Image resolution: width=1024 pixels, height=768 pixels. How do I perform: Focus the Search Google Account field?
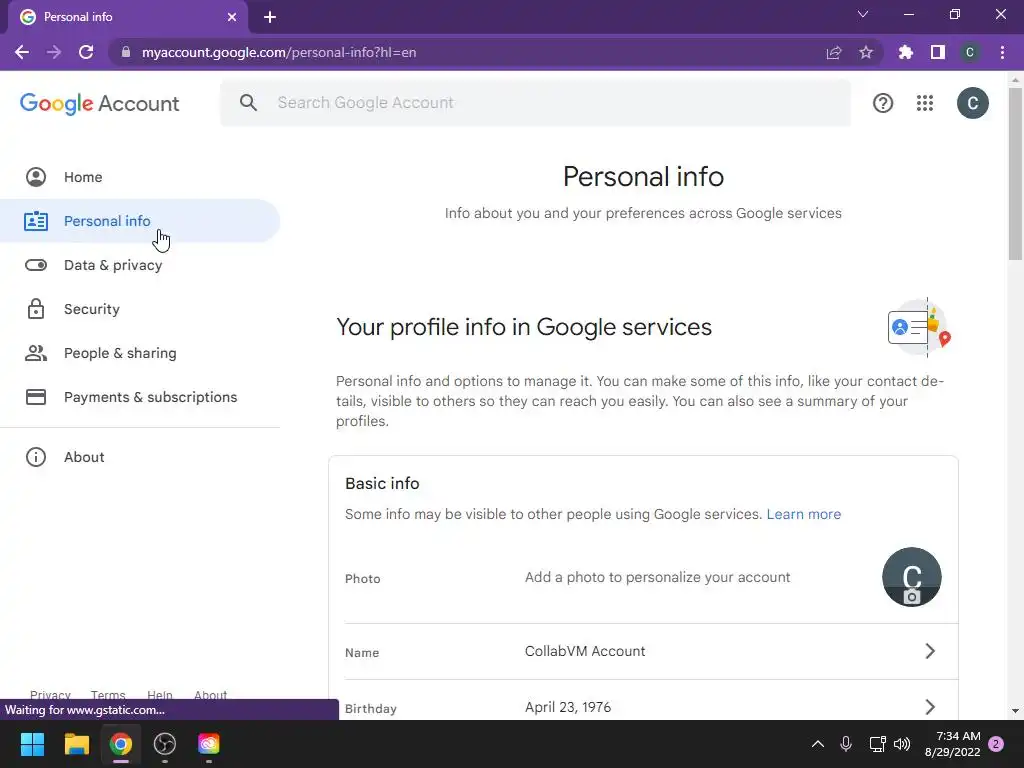(536, 103)
